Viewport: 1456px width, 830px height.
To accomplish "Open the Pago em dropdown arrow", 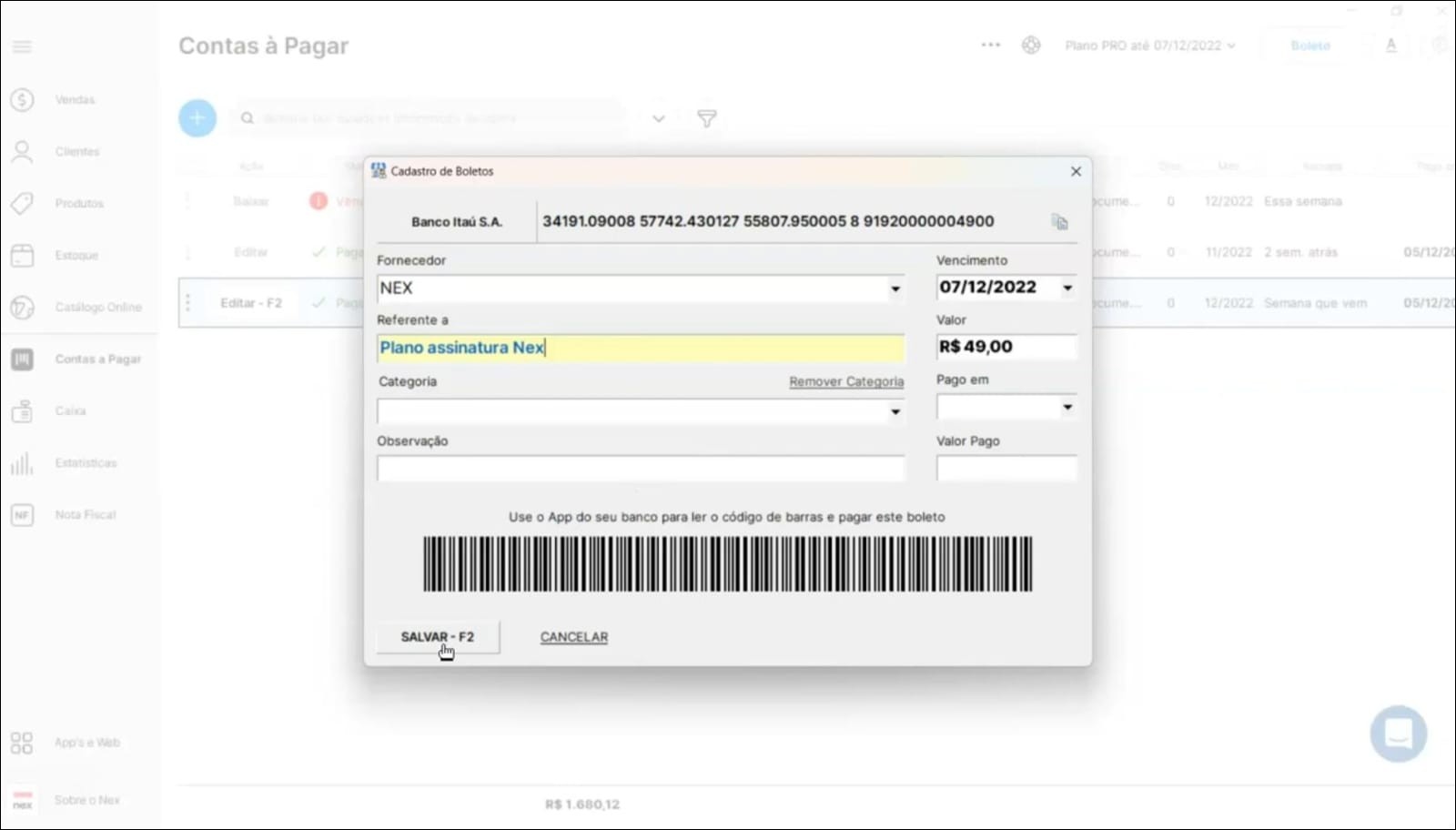I will [1067, 407].
